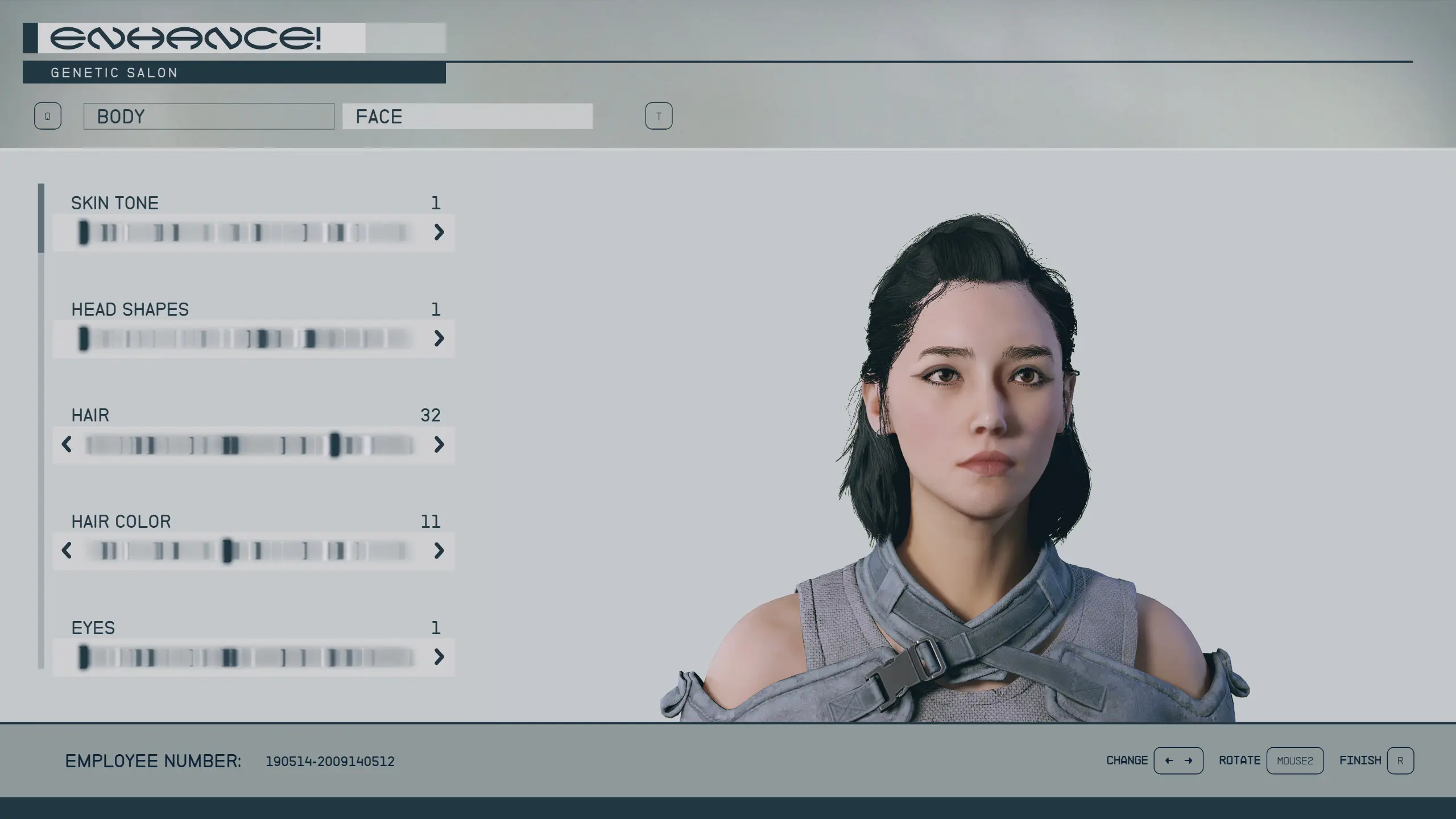Click the ENHANCE! logo title
This screenshot has height=819, width=1456.
pos(185,38)
